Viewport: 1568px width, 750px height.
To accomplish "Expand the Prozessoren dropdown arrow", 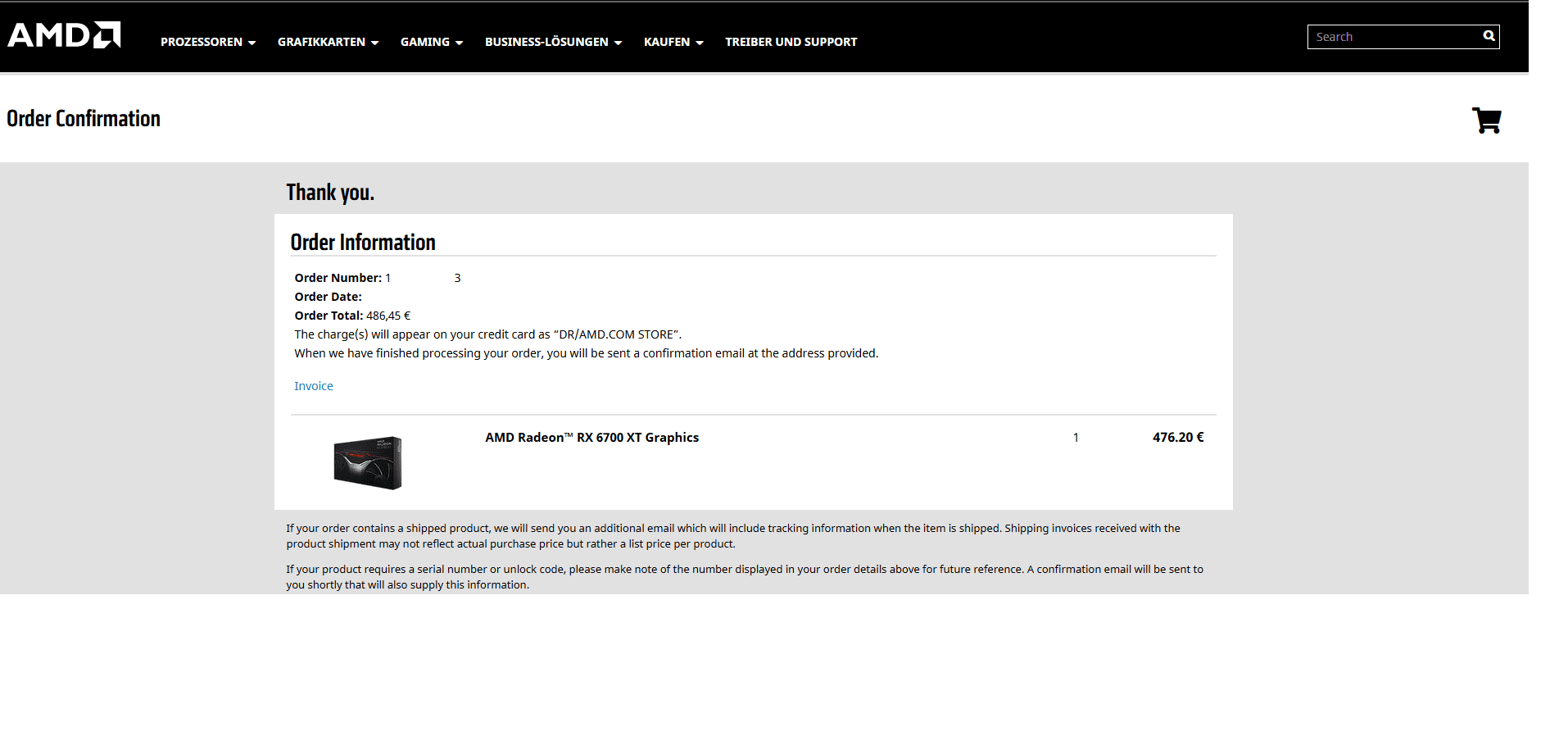I will [252, 43].
